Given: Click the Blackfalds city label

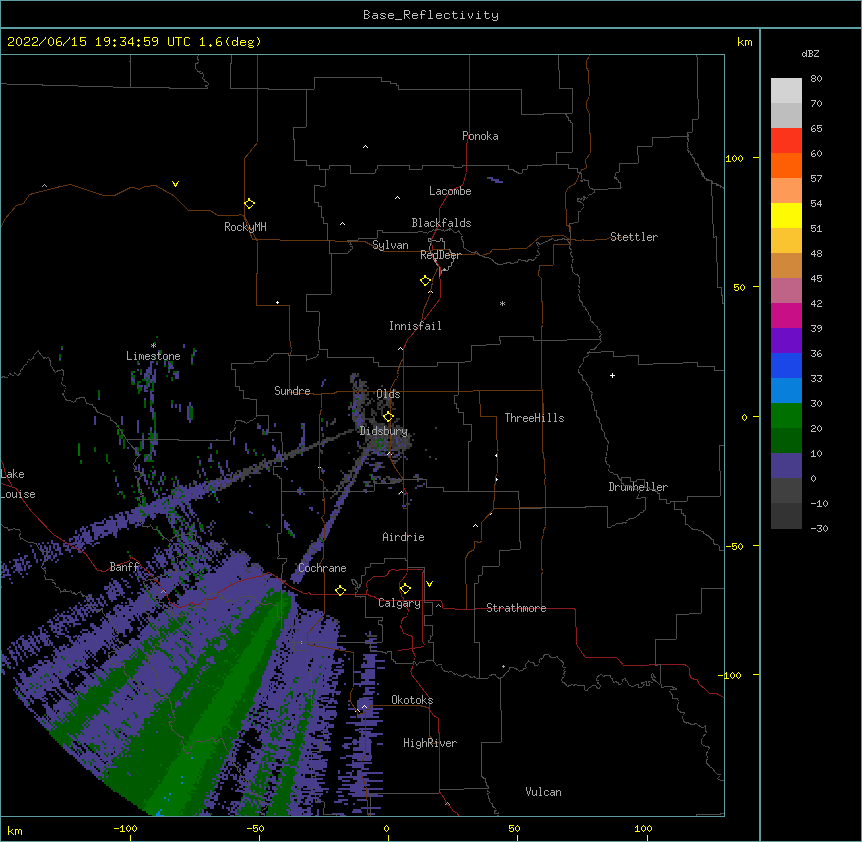Looking at the screenshot, I should (441, 223).
